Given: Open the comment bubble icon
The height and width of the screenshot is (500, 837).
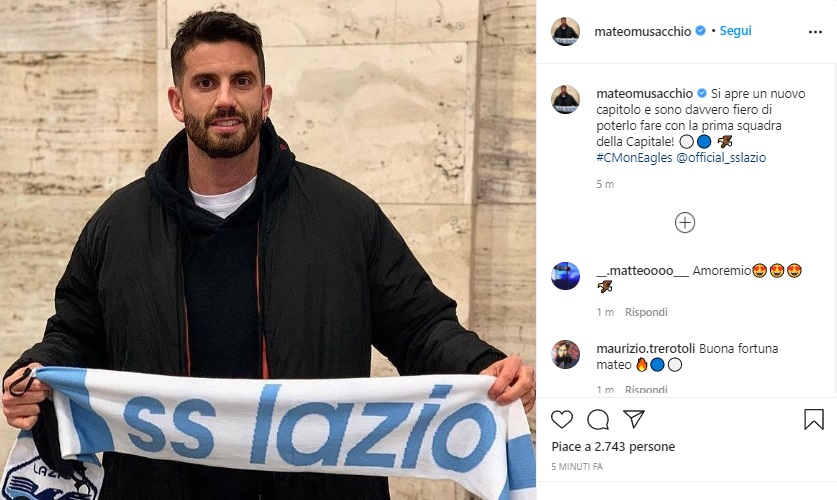Looking at the screenshot, I should (x=598, y=419).
